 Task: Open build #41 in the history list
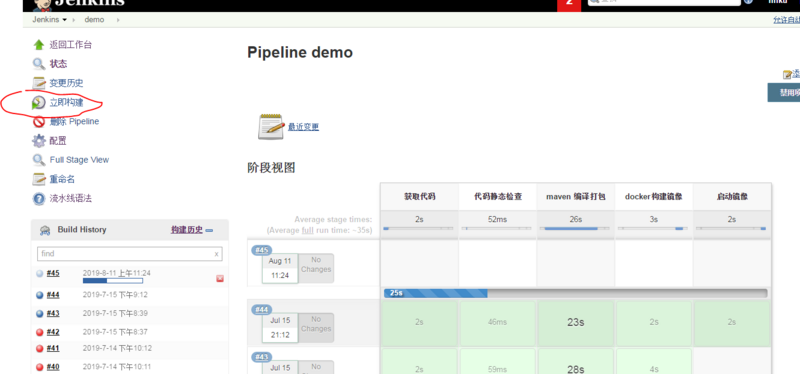pos(53,348)
